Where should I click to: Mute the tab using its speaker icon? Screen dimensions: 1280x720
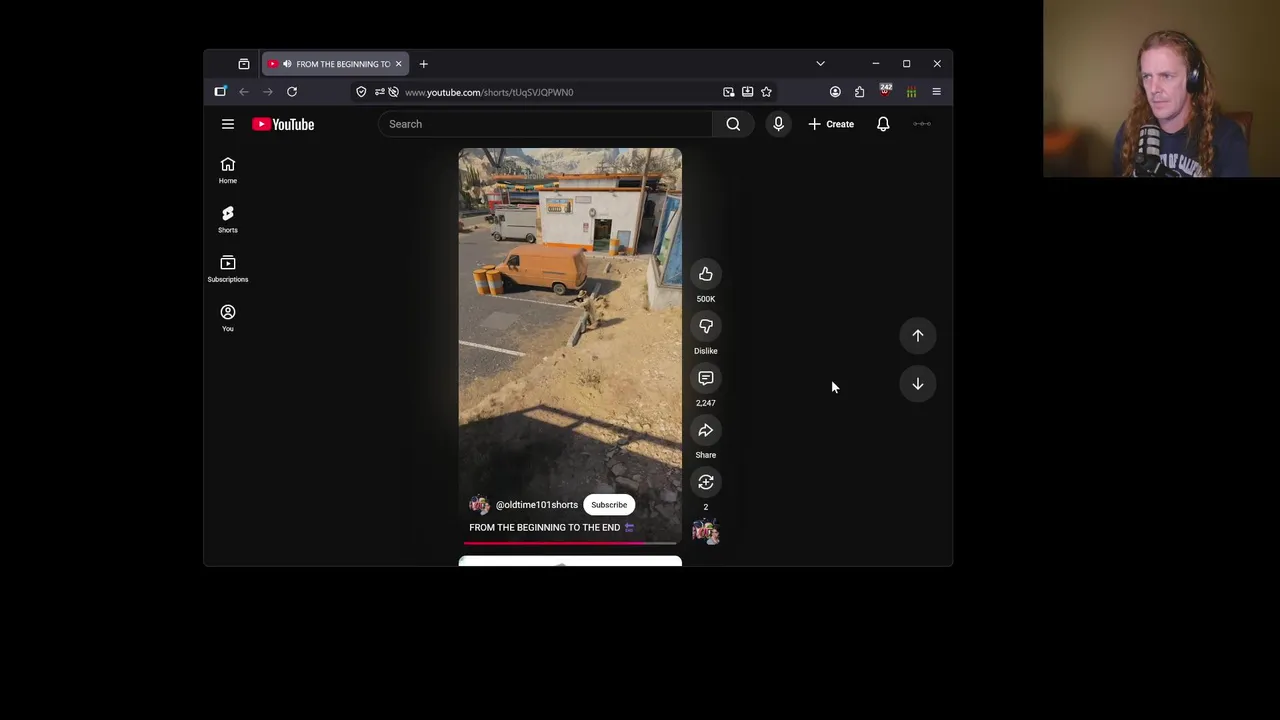[287, 64]
